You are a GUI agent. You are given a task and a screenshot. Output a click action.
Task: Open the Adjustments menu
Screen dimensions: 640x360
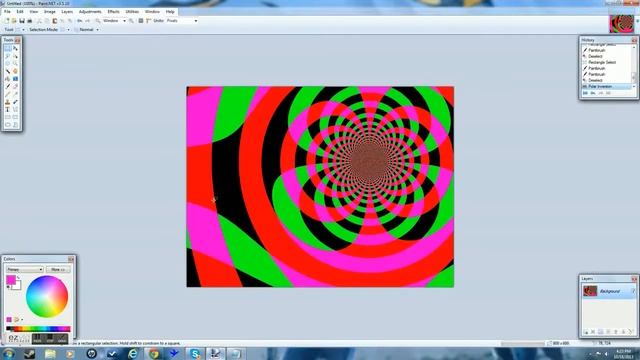pyautogui.click(x=90, y=11)
